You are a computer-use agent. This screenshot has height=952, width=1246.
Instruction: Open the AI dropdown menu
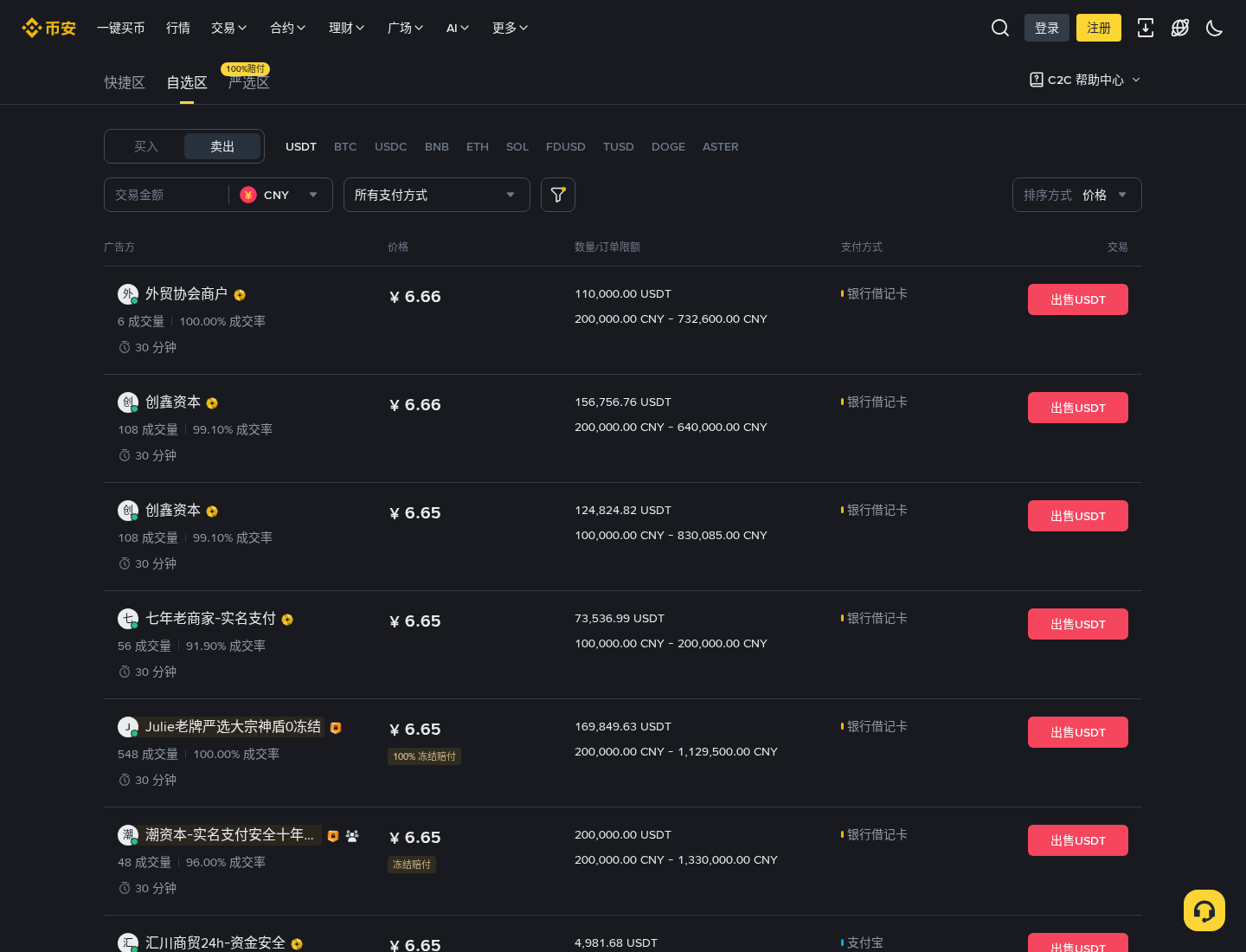click(458, 28)
